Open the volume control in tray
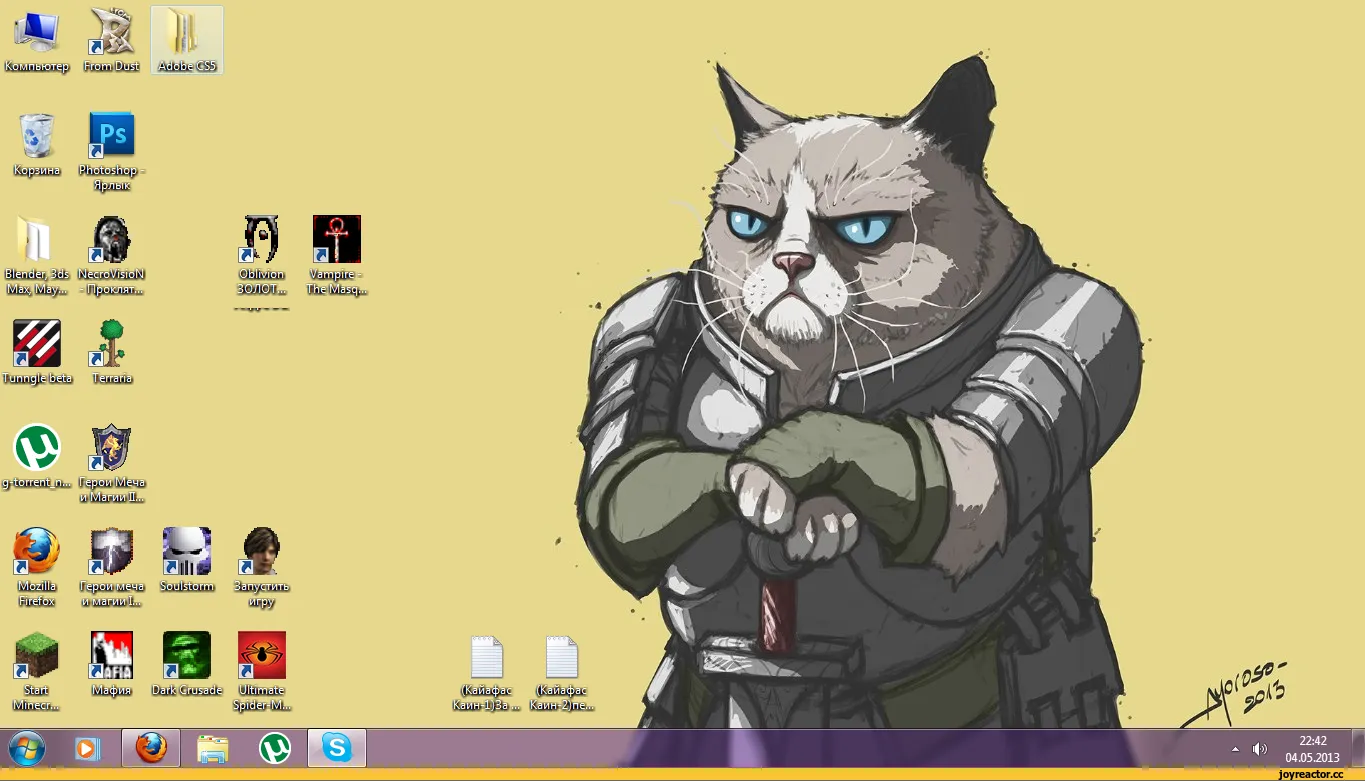 coord(1260,749)
